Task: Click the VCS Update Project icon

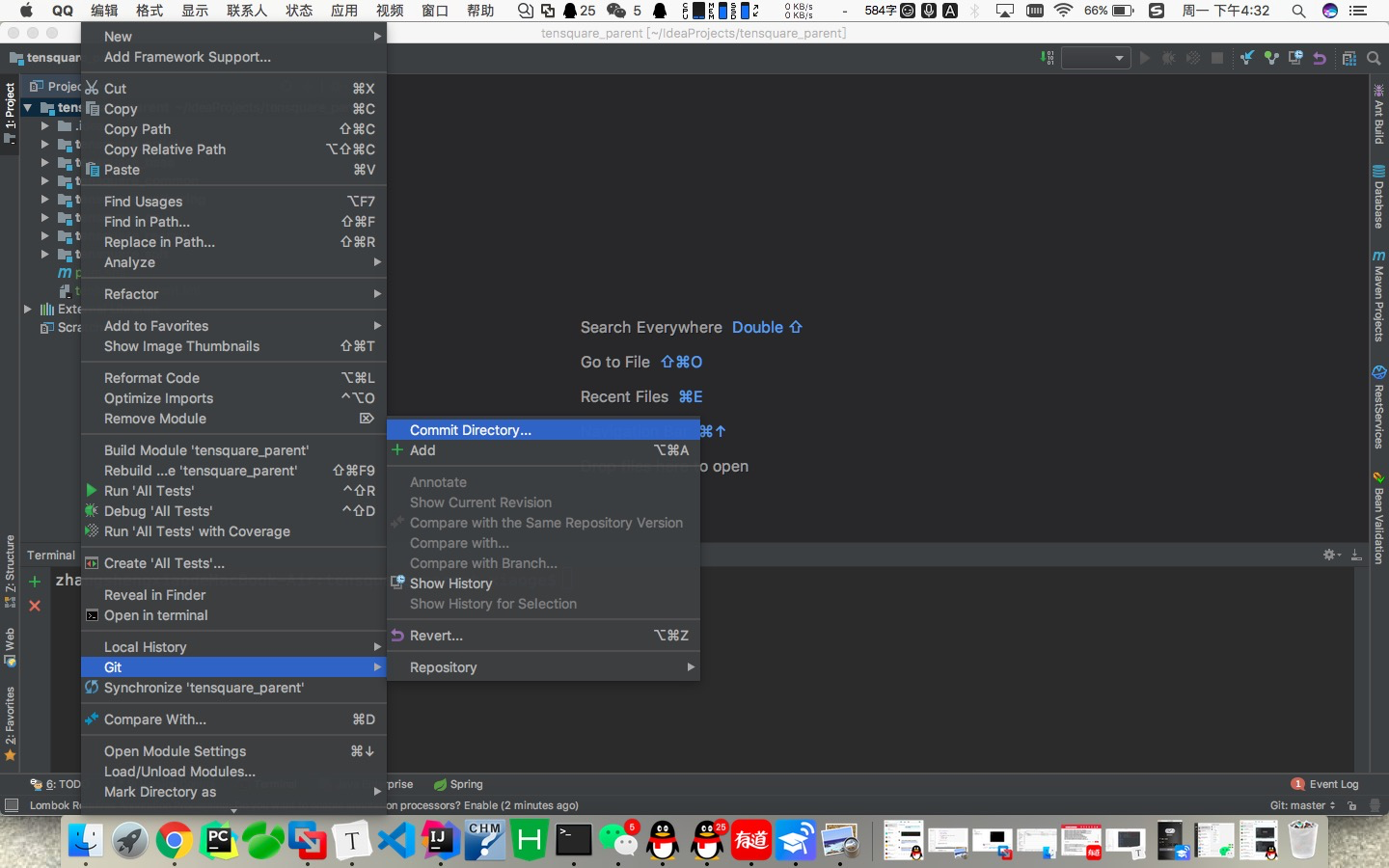Action: click(x=1247, y=58)
